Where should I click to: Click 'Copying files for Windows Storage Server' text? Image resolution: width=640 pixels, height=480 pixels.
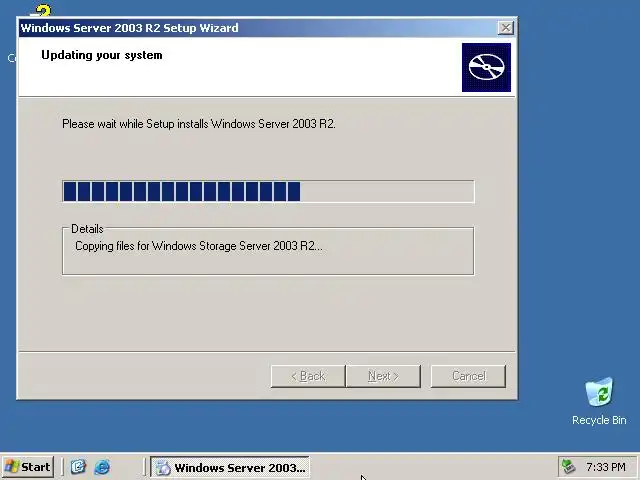199,246
